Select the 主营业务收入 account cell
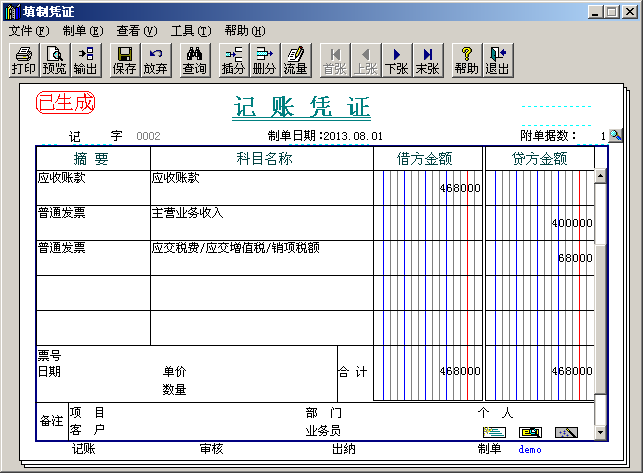643x473 pixels. coord(262,223)
